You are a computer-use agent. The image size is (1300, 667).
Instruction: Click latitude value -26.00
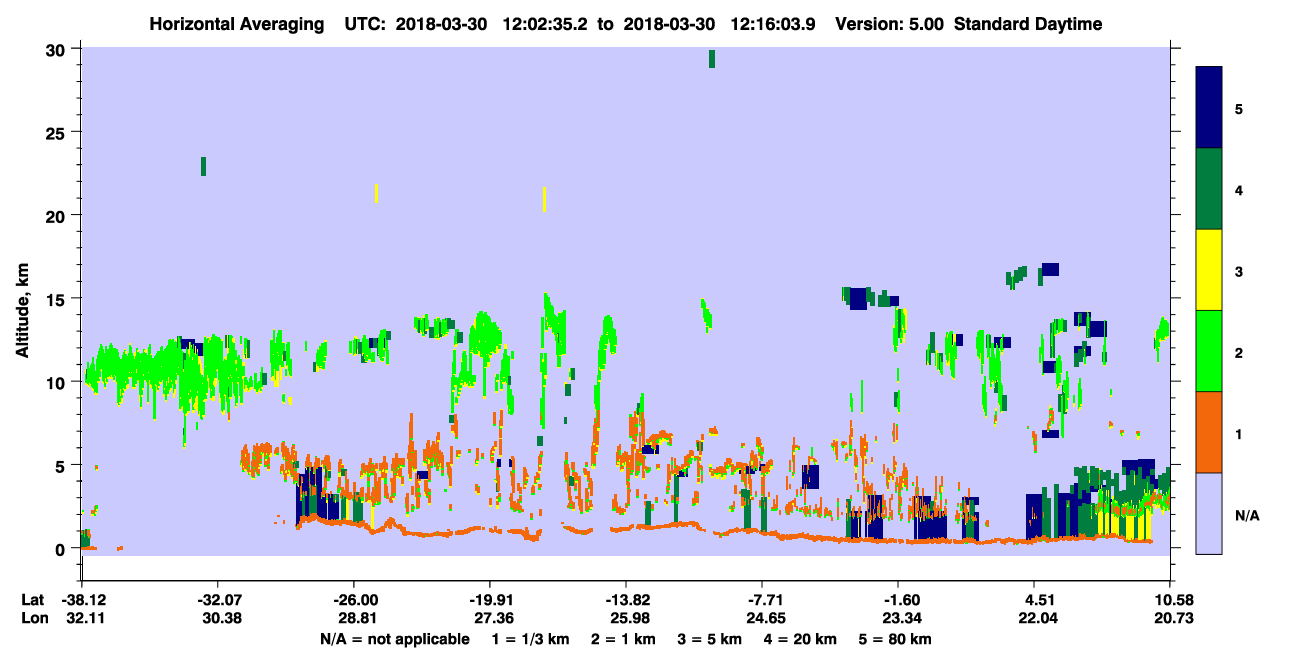[x=354, y=599]
